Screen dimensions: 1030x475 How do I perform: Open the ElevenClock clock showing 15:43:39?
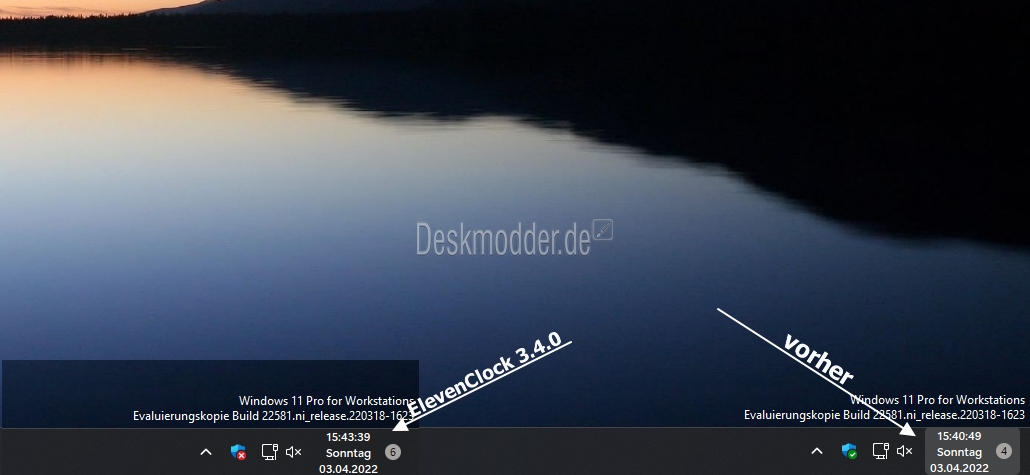pyautogui.click(x=348, y=453)
